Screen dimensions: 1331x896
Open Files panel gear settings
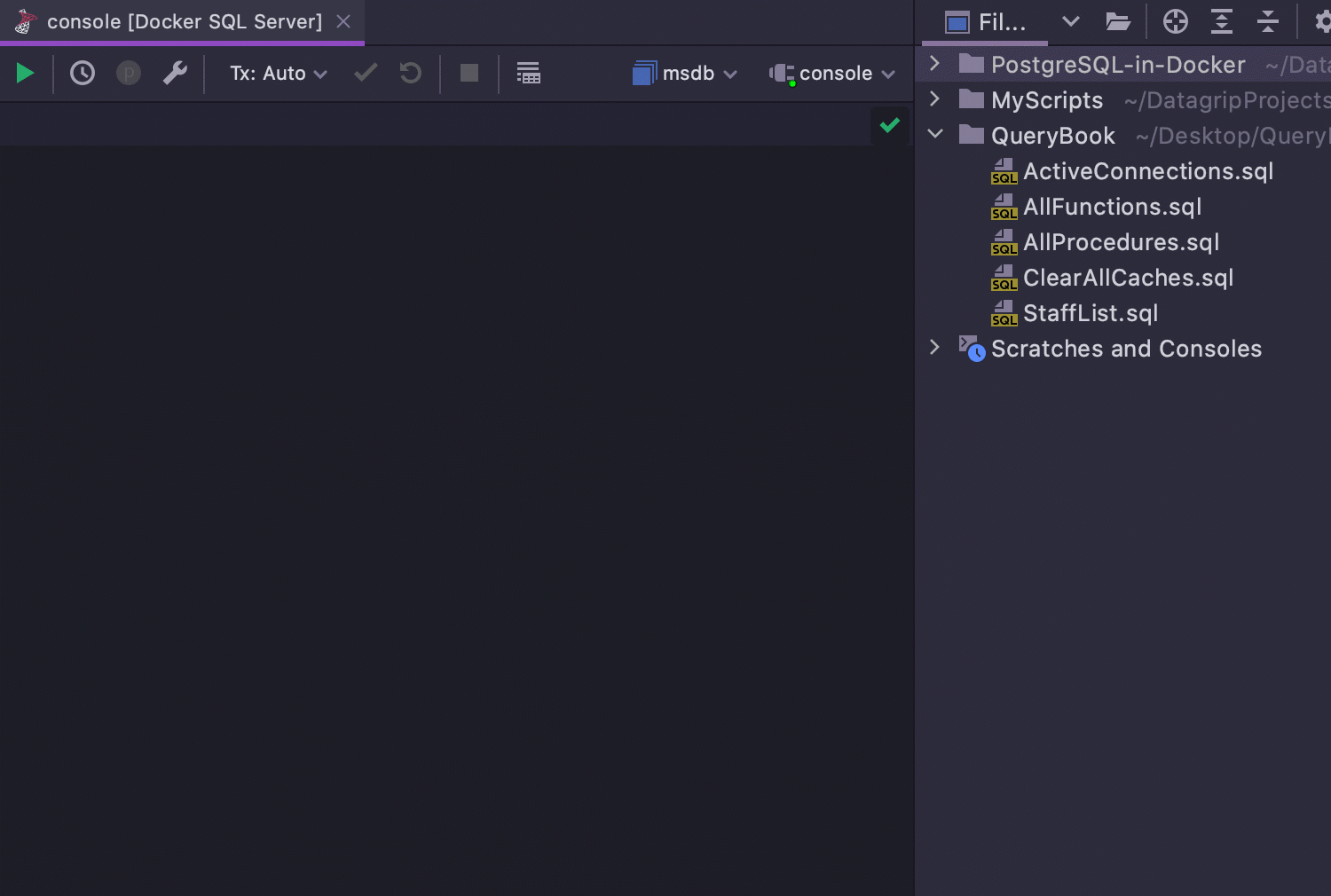1322,21
